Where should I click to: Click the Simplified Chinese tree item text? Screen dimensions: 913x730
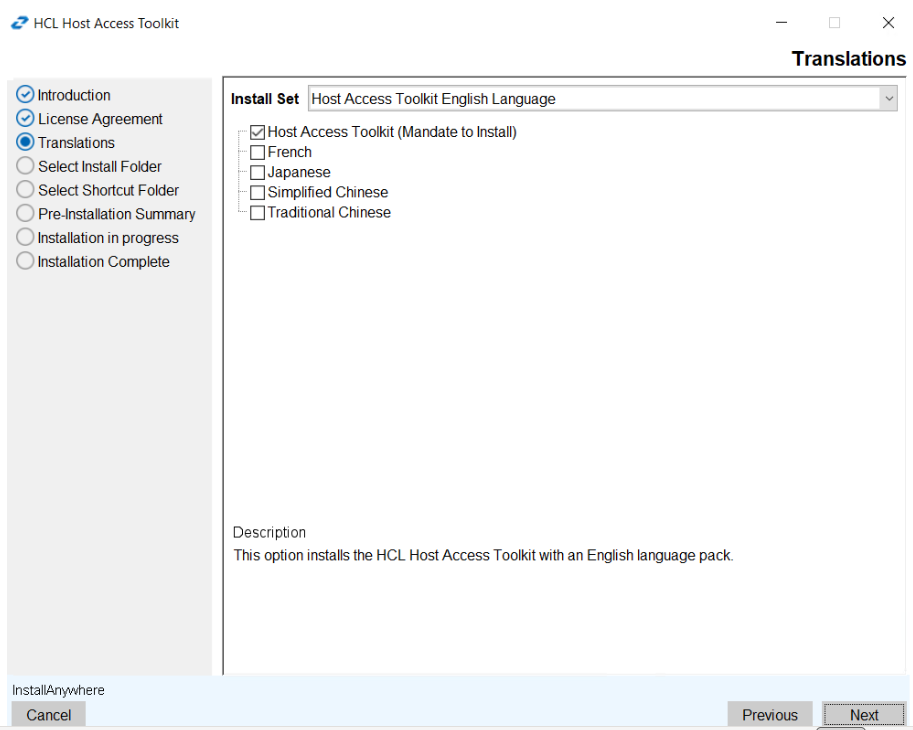[x=328, y=192]
